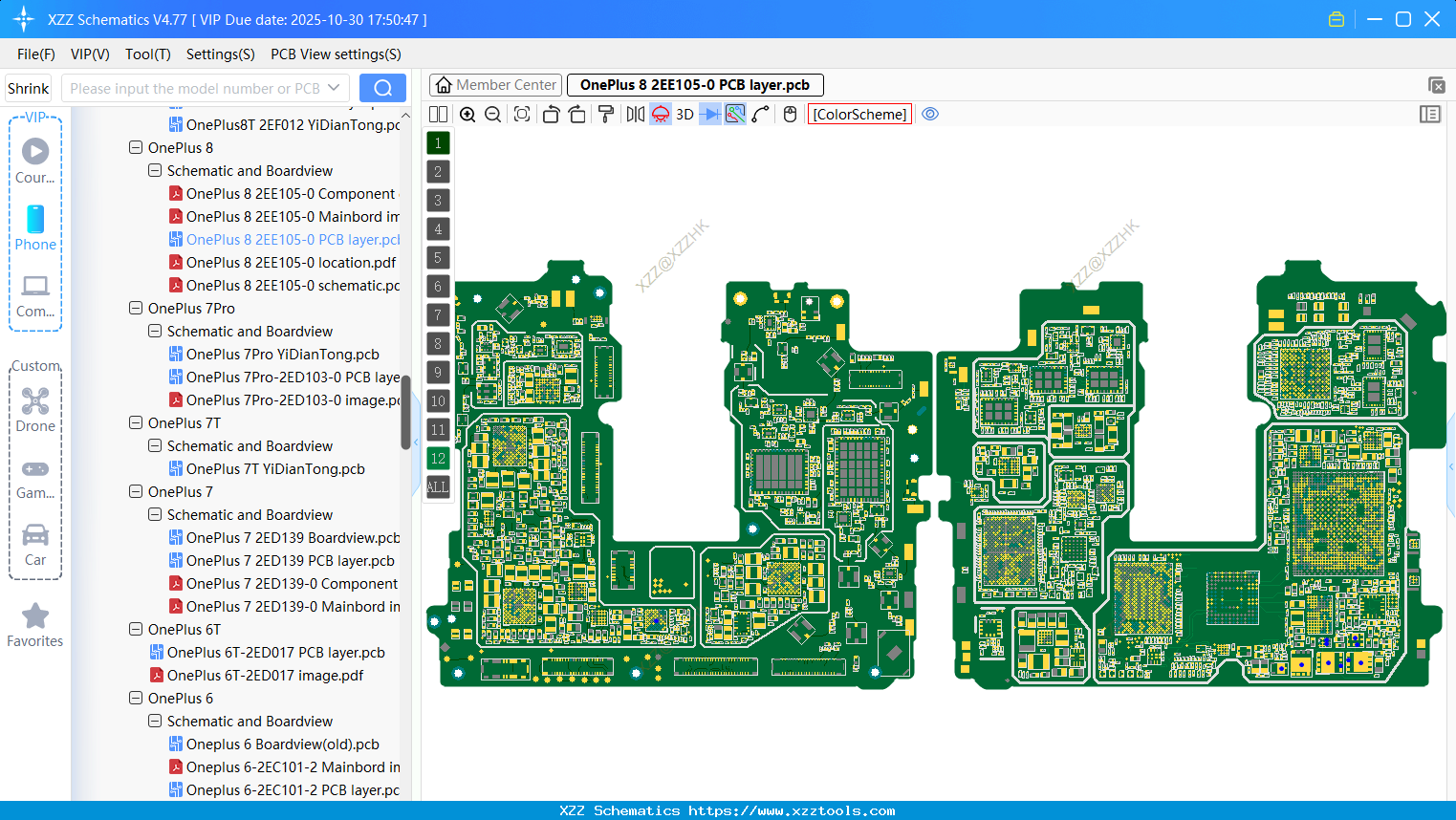Screen dimensions: 1456x820
Task: Open the [ColorScheme] selector
Action: click(858, 114)
